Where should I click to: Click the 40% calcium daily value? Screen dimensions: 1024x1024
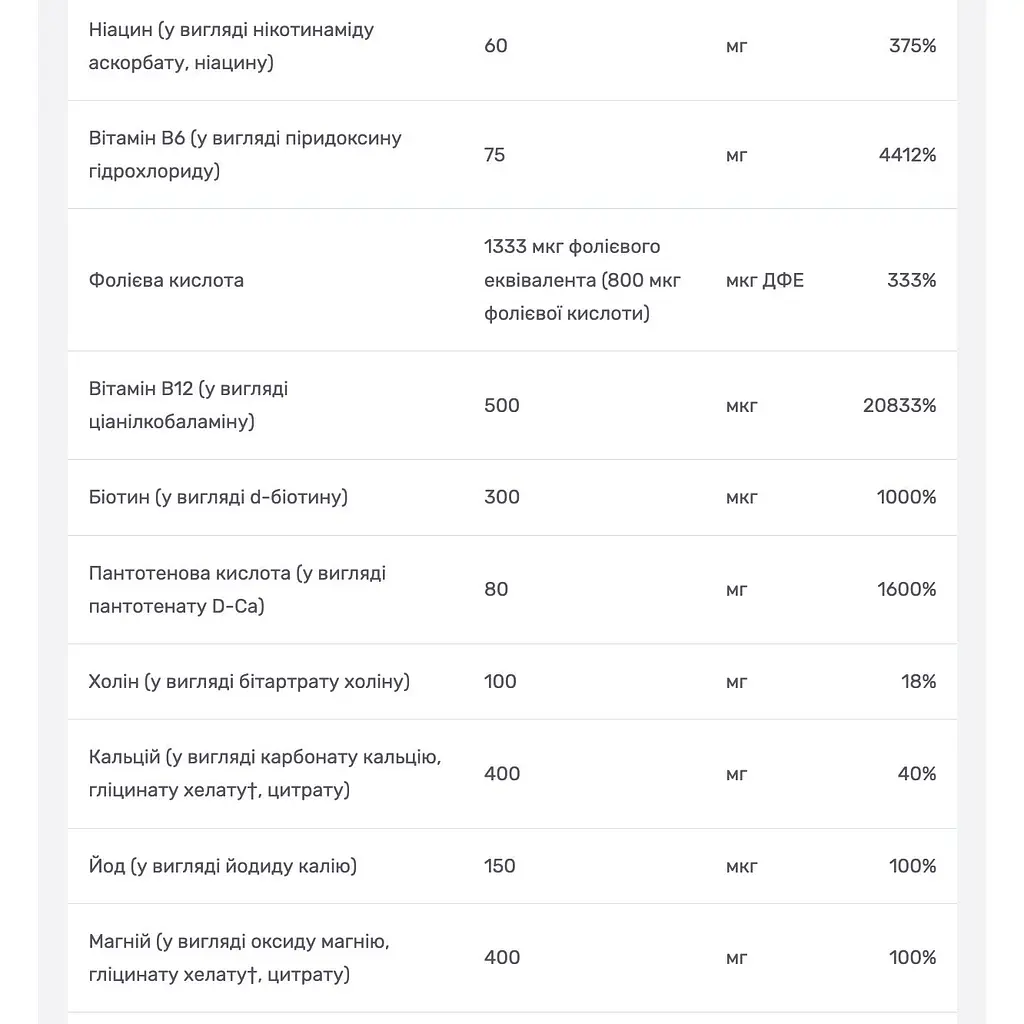(916, 774)
